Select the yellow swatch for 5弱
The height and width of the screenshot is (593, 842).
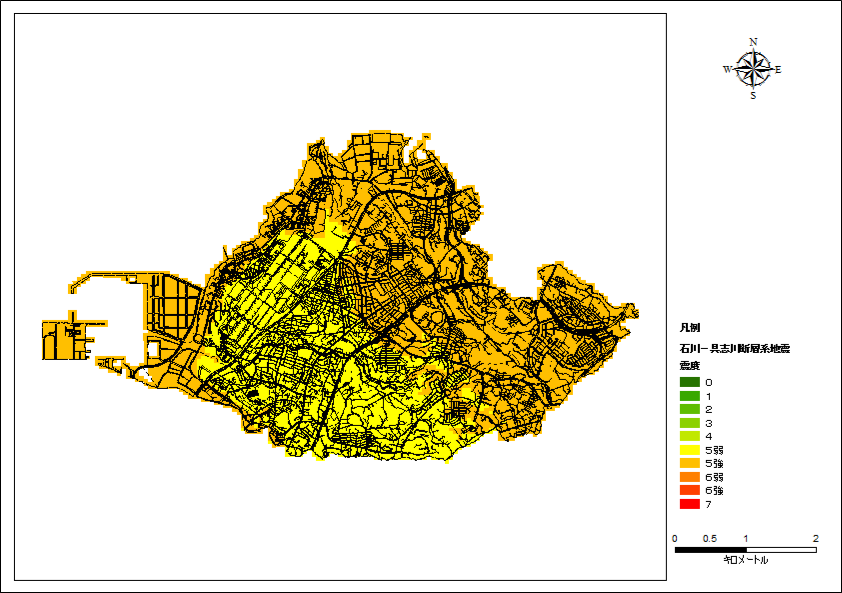[x=690, y=450]
